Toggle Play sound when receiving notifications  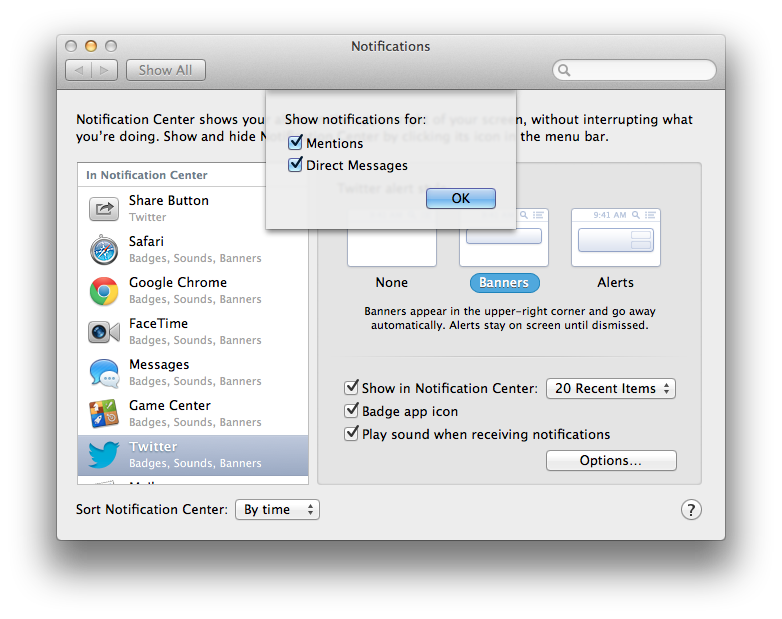pos(352,433)
